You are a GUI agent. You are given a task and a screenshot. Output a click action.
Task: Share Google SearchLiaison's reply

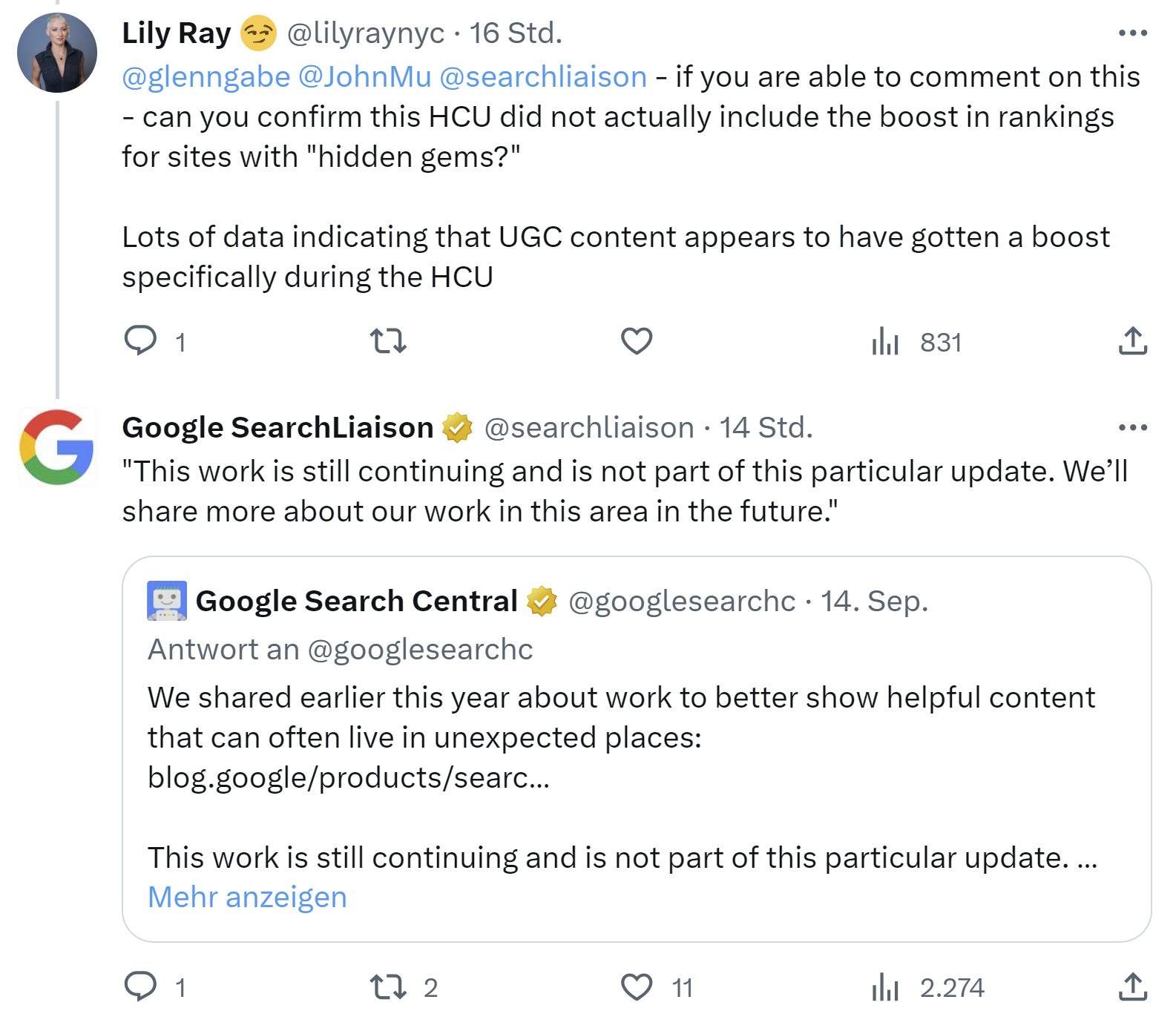coord(1134,987)
